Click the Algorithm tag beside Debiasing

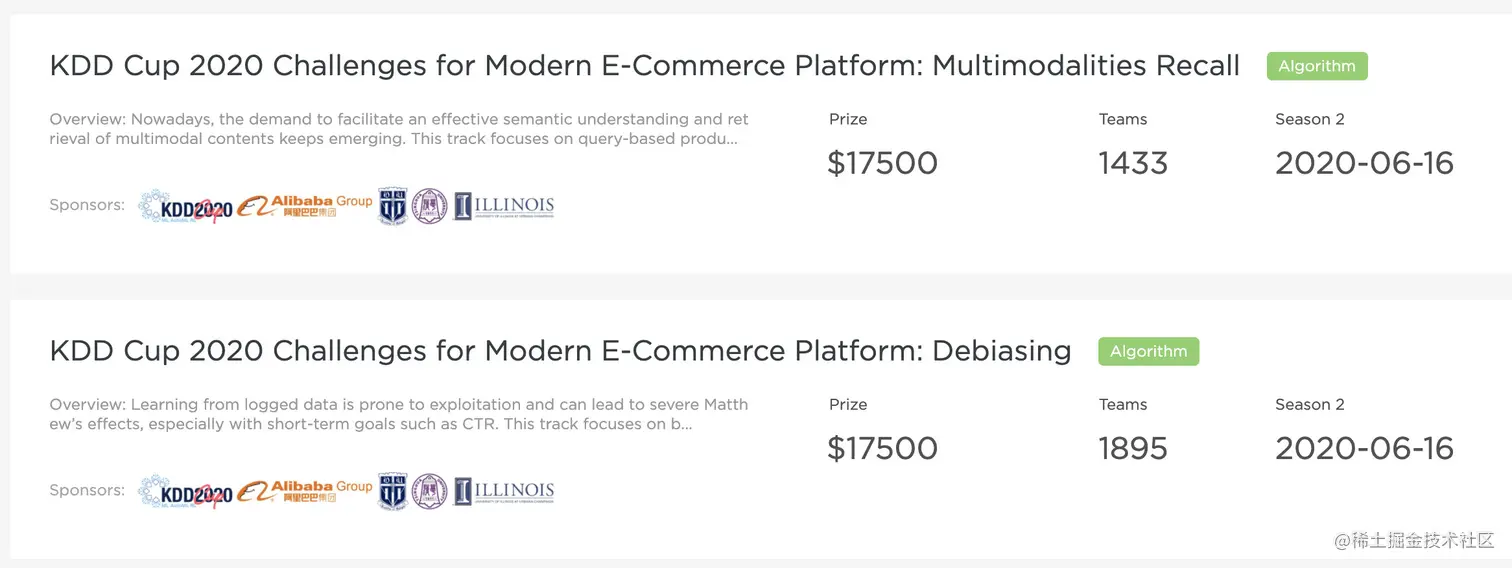pyautogui.click(x=1148, y=351)
